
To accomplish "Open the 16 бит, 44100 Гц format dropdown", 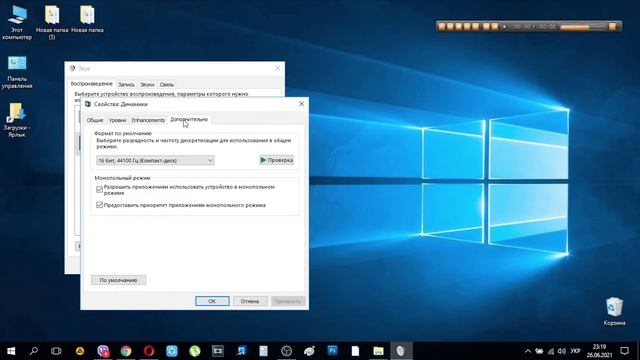I will click(x=155, y=160).
